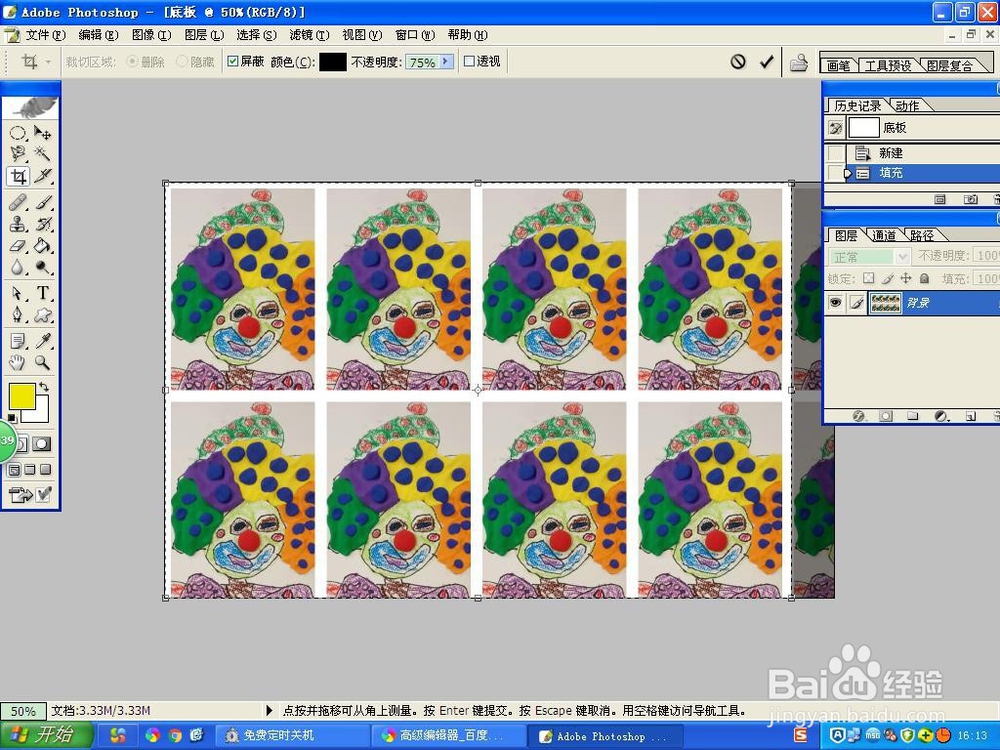This screenshot has height=750, width=1000.
Task: Select the Brush tool
Action: (42, 202)
